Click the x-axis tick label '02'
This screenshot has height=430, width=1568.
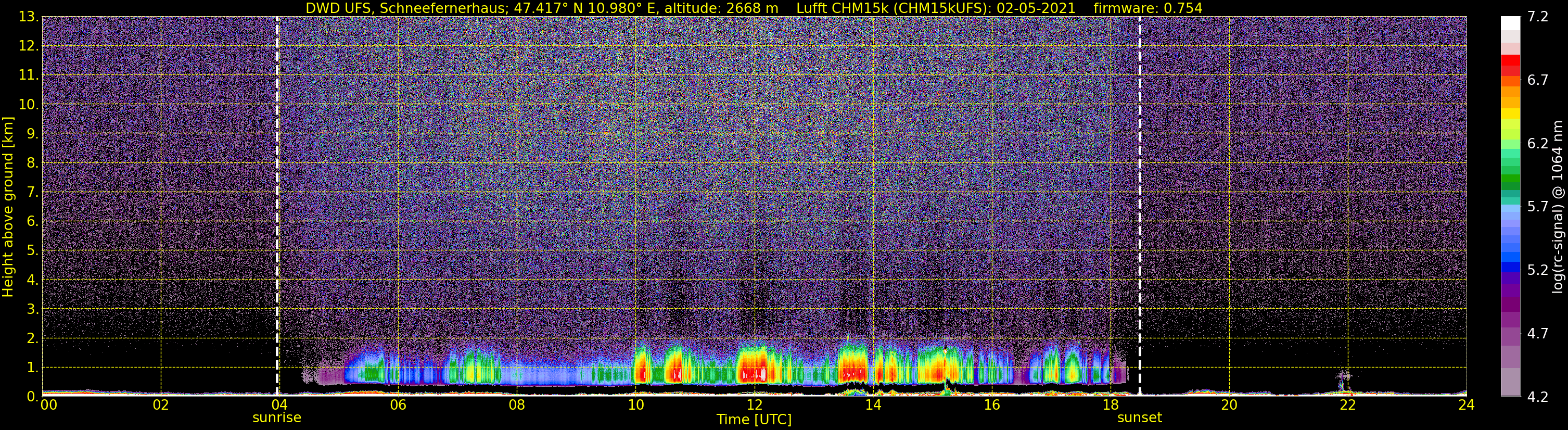pyautogui.click(x=161, y=405)
